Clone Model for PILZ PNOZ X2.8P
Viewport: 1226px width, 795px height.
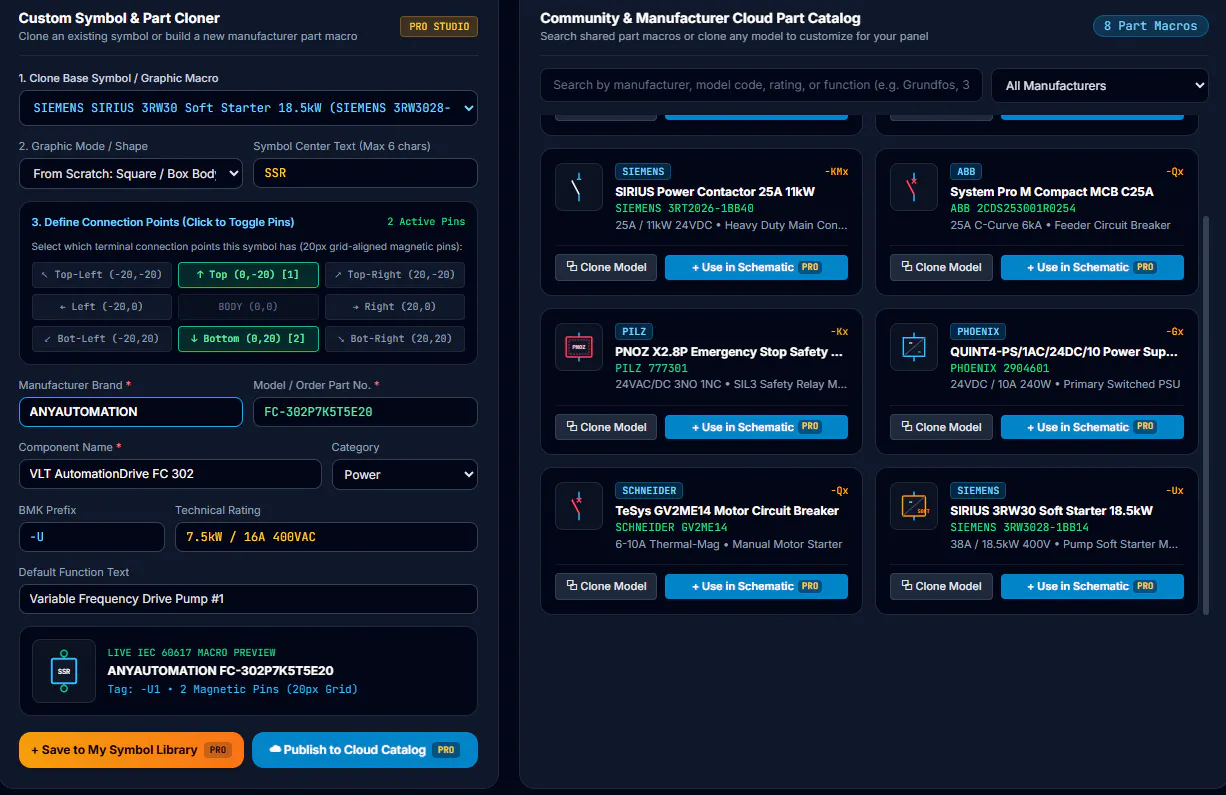606,427
